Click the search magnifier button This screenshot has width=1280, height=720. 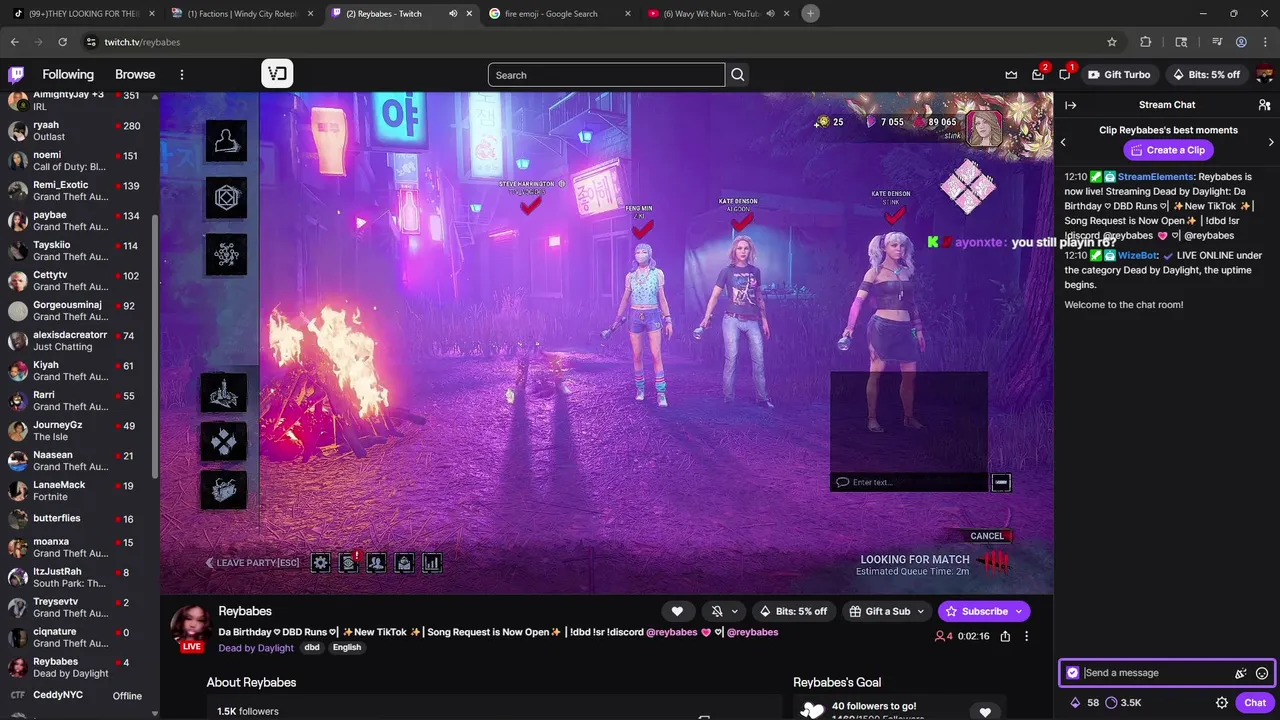click(x=737, y=75)
